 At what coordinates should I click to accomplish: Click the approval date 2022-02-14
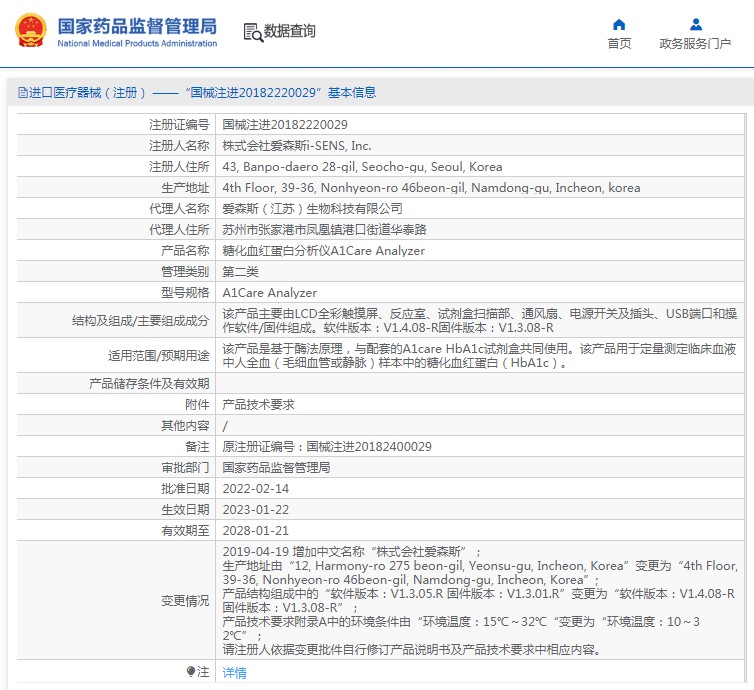[255, 489]
